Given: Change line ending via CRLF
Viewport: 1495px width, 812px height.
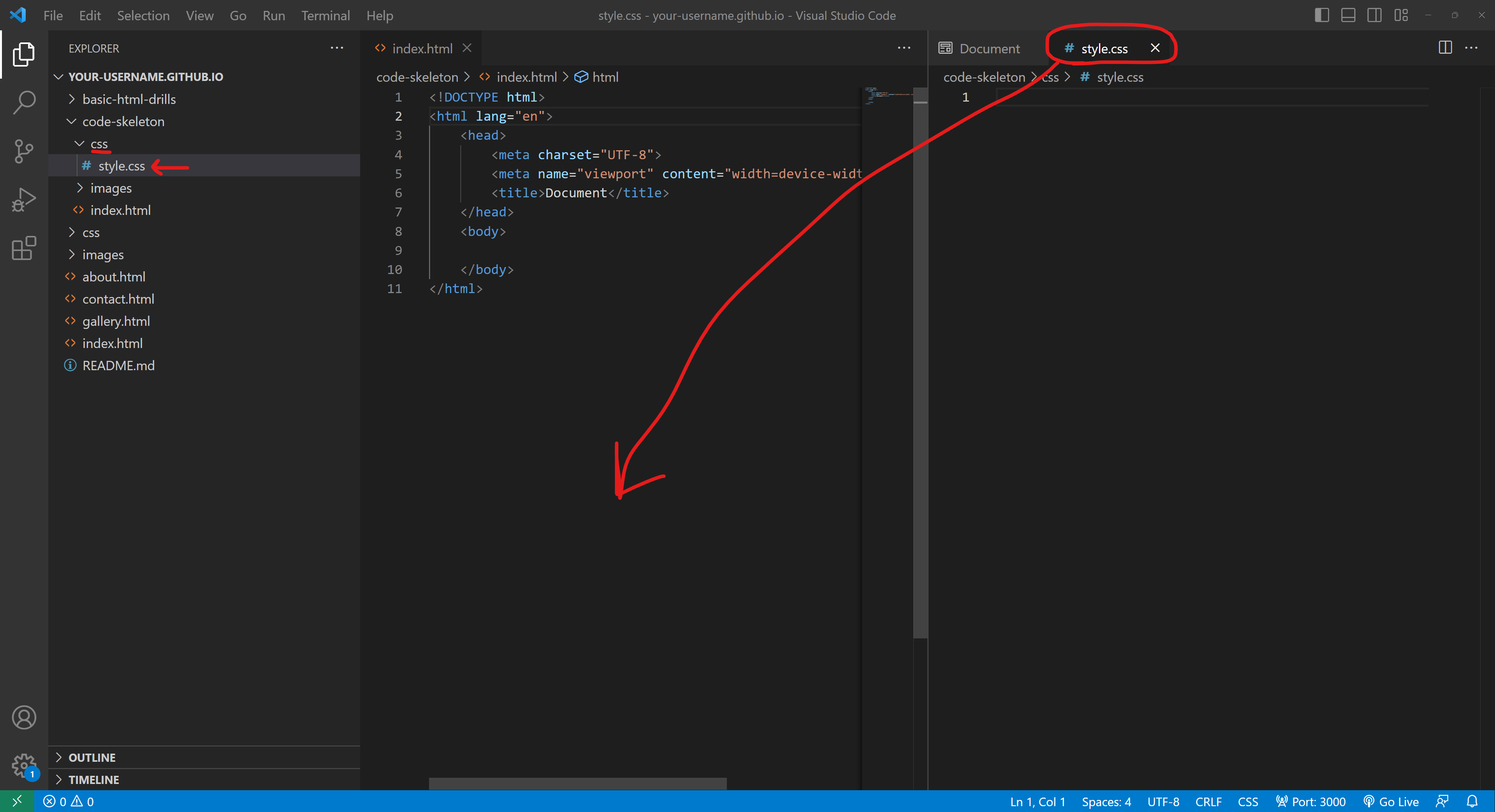Looking at the screenshot, I should (1208, 801).
